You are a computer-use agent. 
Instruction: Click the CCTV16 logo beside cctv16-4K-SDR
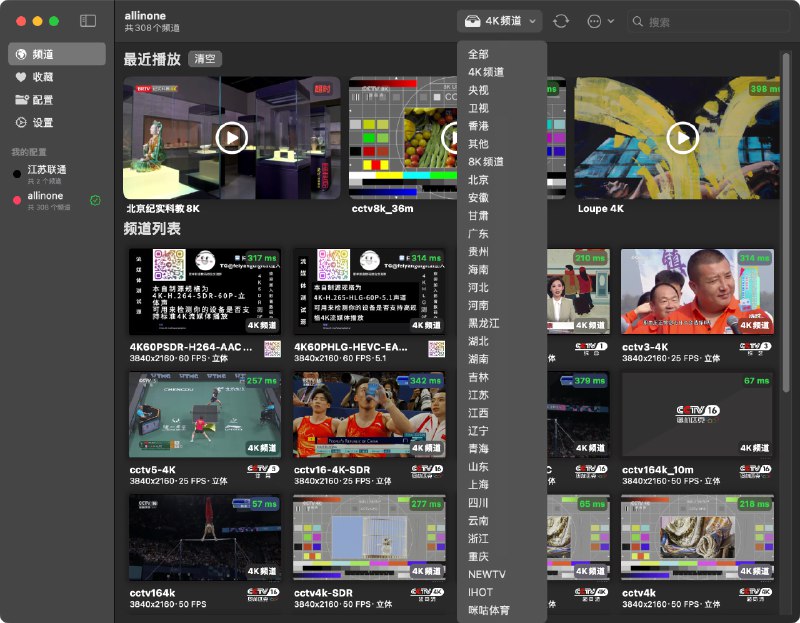[428, 471]
